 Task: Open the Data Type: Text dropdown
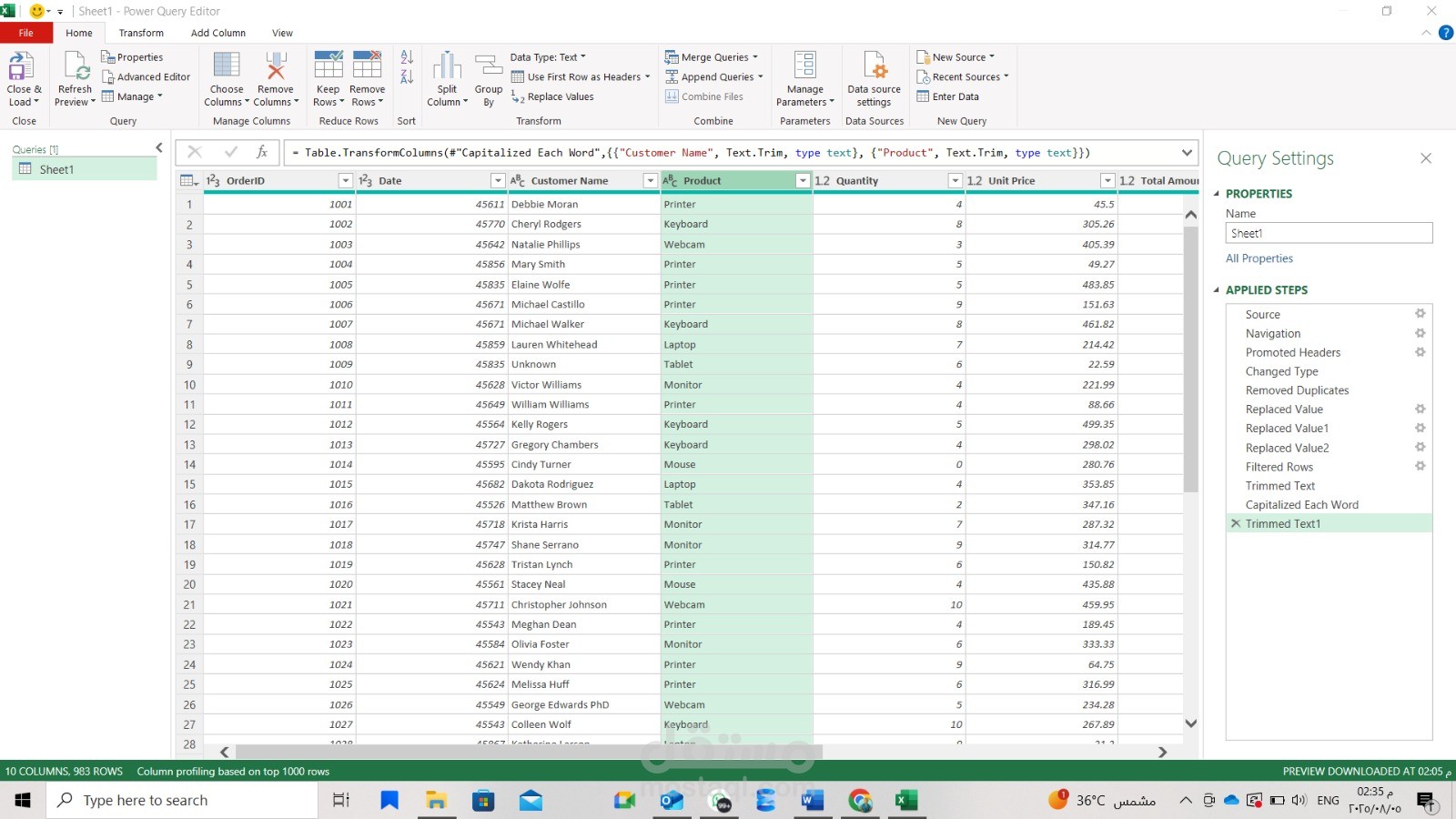(x=548, y=57)
